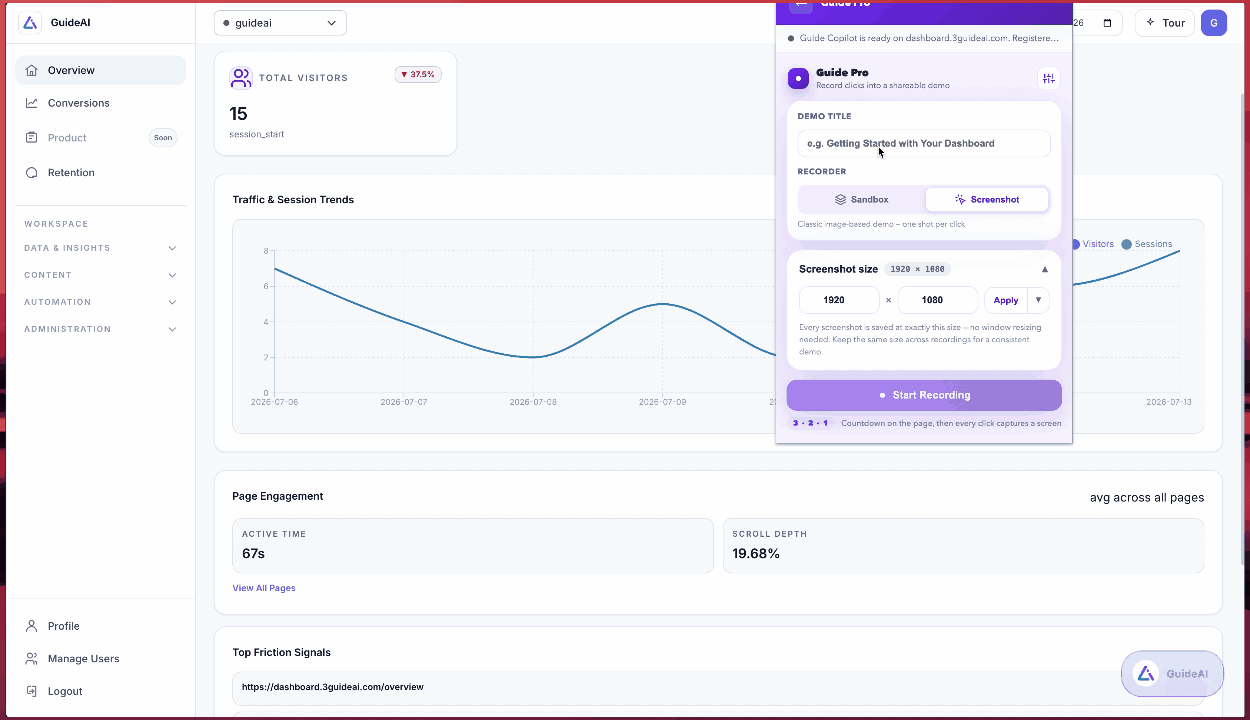Click the sparkle icon on Tour button
The width and height of the screenshot is (1250, 720).
1150,23
